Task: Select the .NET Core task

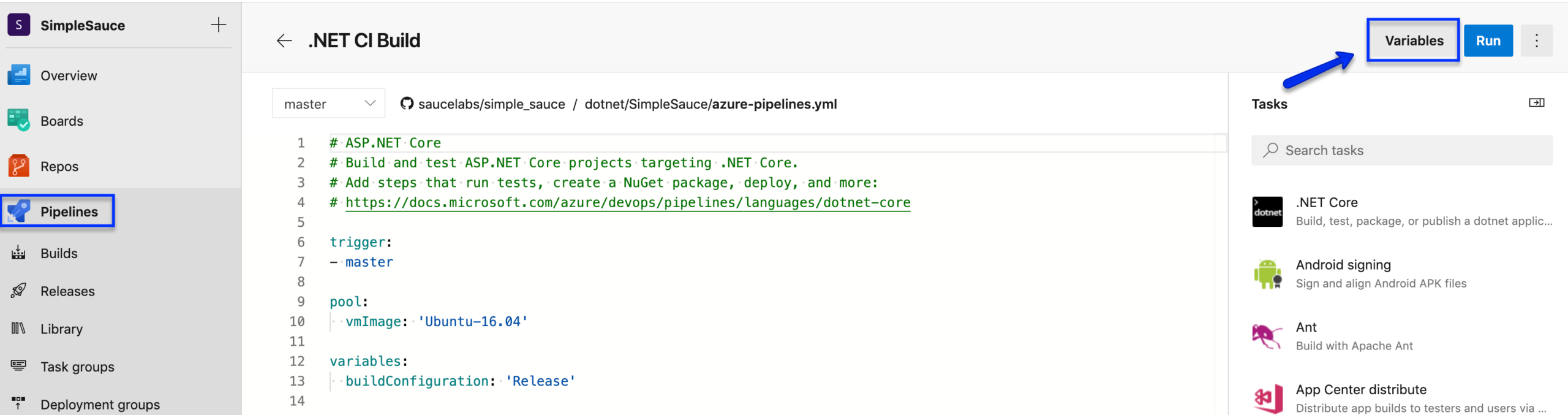Action: click(1401, 211)
